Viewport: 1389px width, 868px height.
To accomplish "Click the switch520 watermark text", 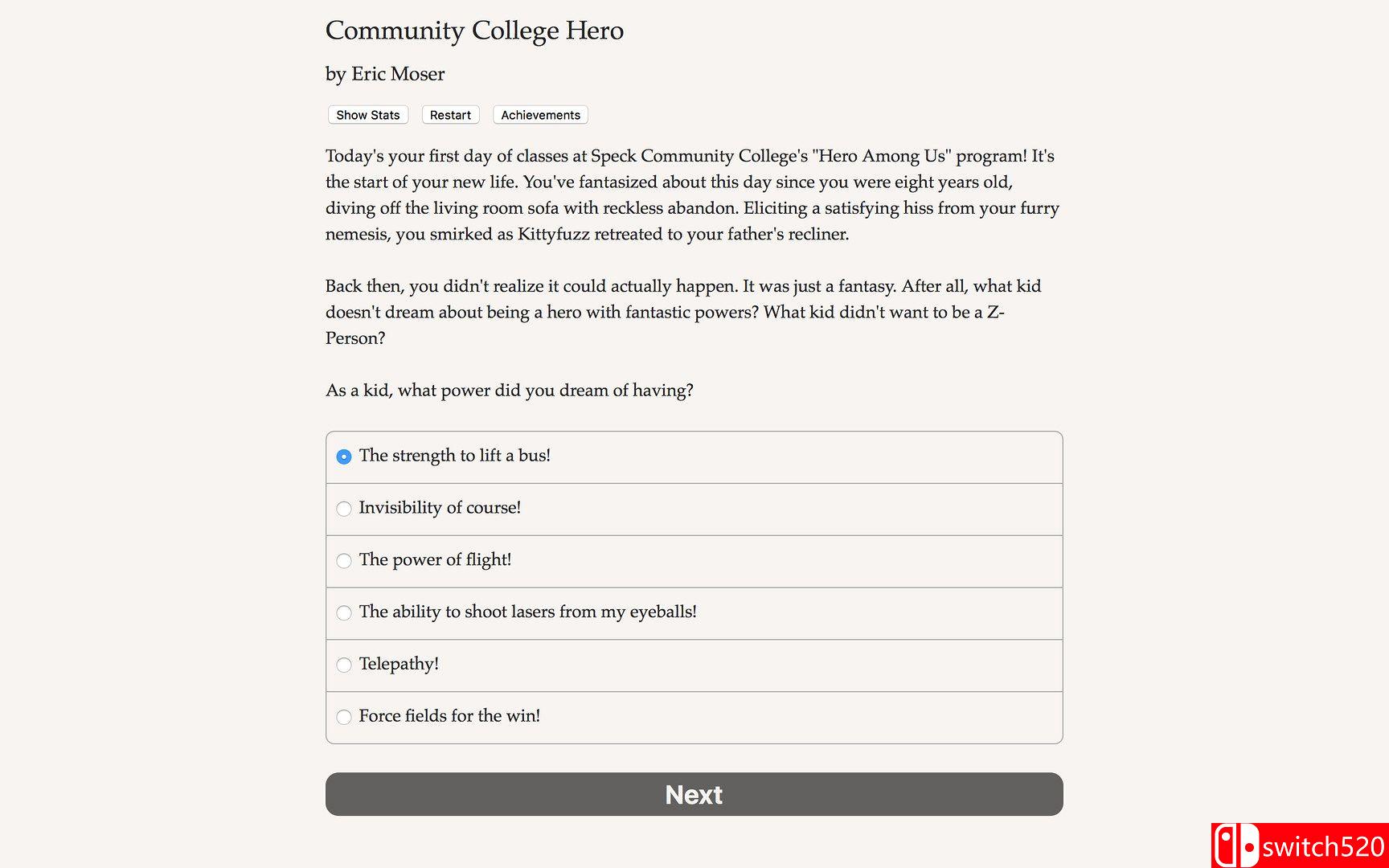I will click(x=1323, y=847).
